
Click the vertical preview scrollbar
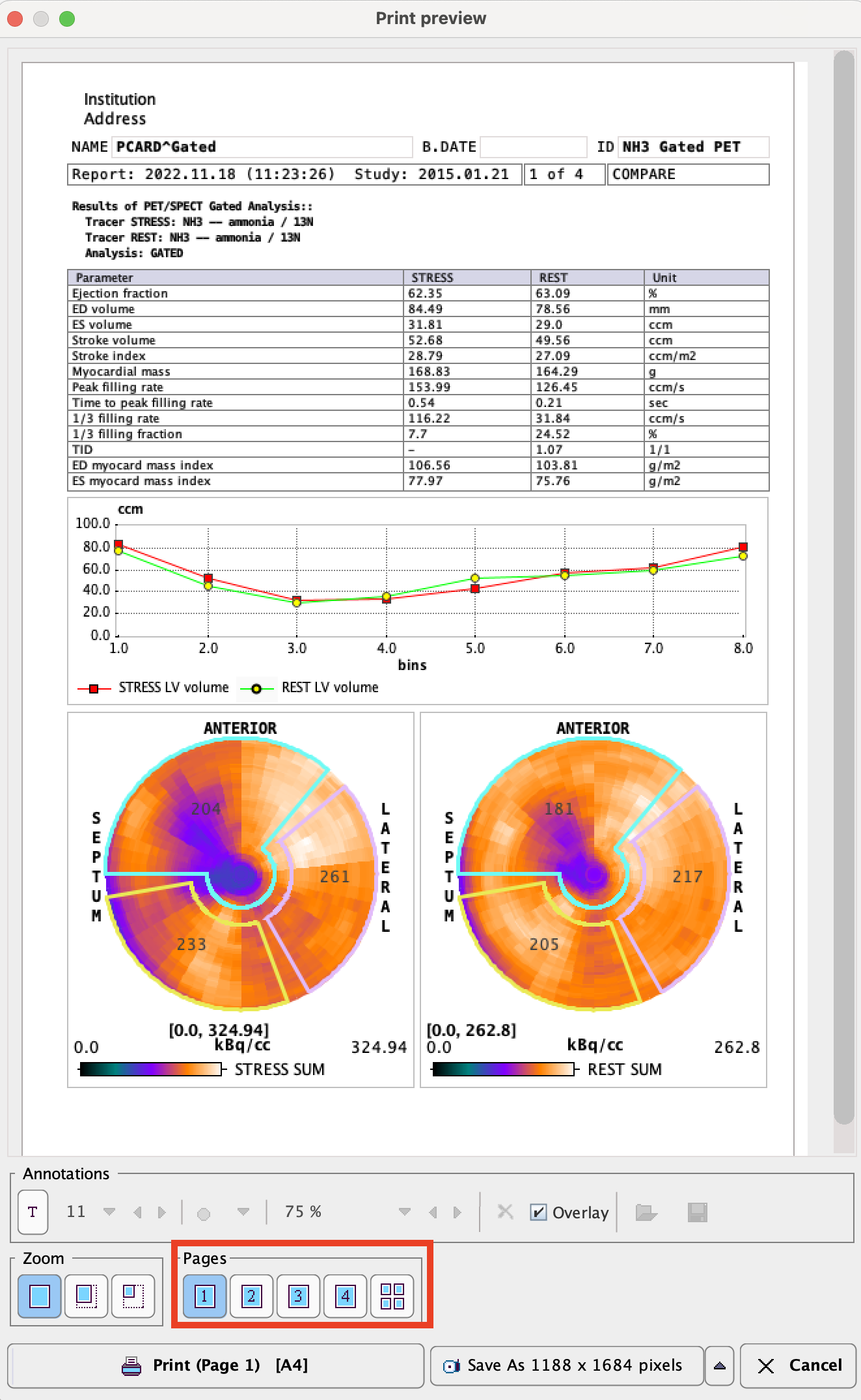(844, 587)
